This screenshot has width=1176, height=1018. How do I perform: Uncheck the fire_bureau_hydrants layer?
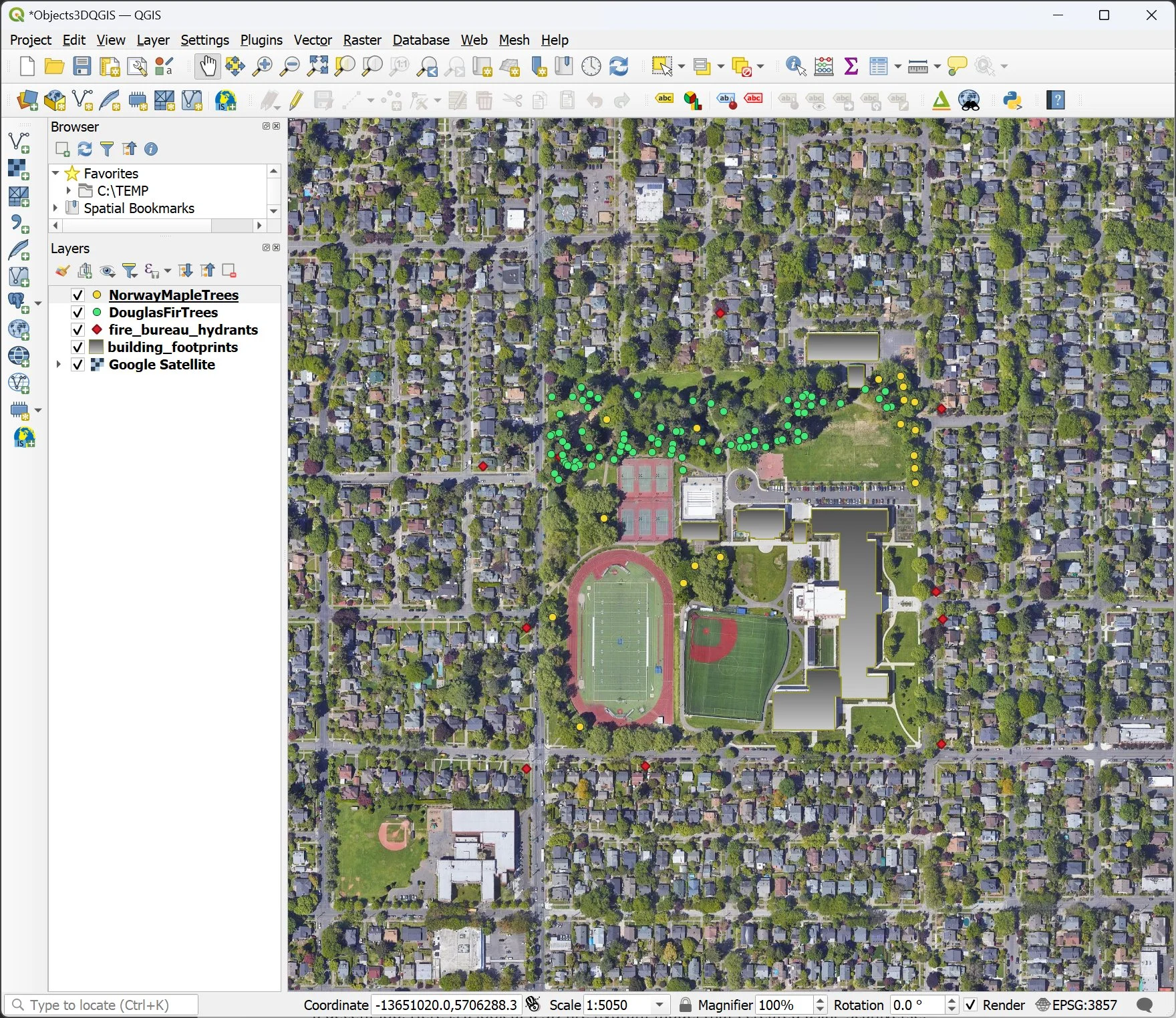point(77,329)
